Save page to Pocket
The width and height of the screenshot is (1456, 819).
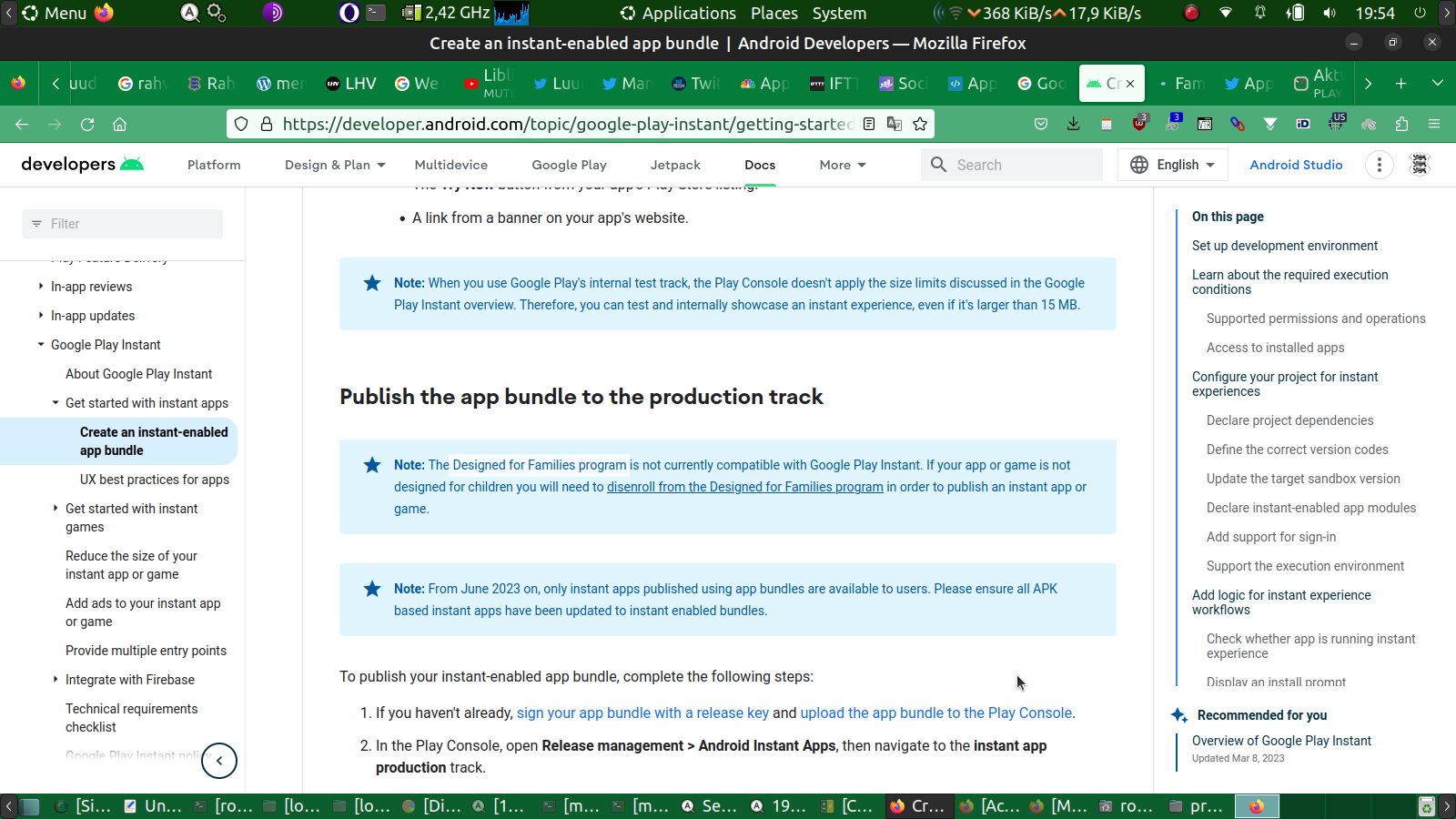[x=1041, y=124]
